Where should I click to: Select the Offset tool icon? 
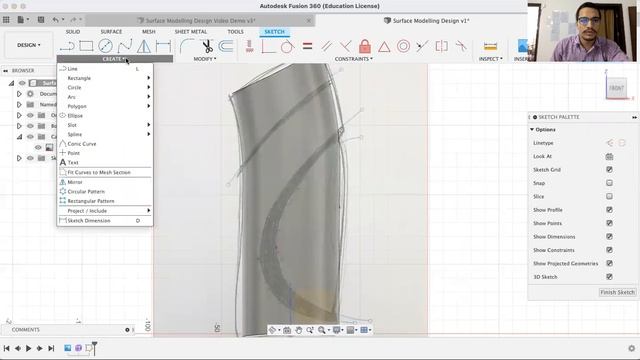(226, 46)
